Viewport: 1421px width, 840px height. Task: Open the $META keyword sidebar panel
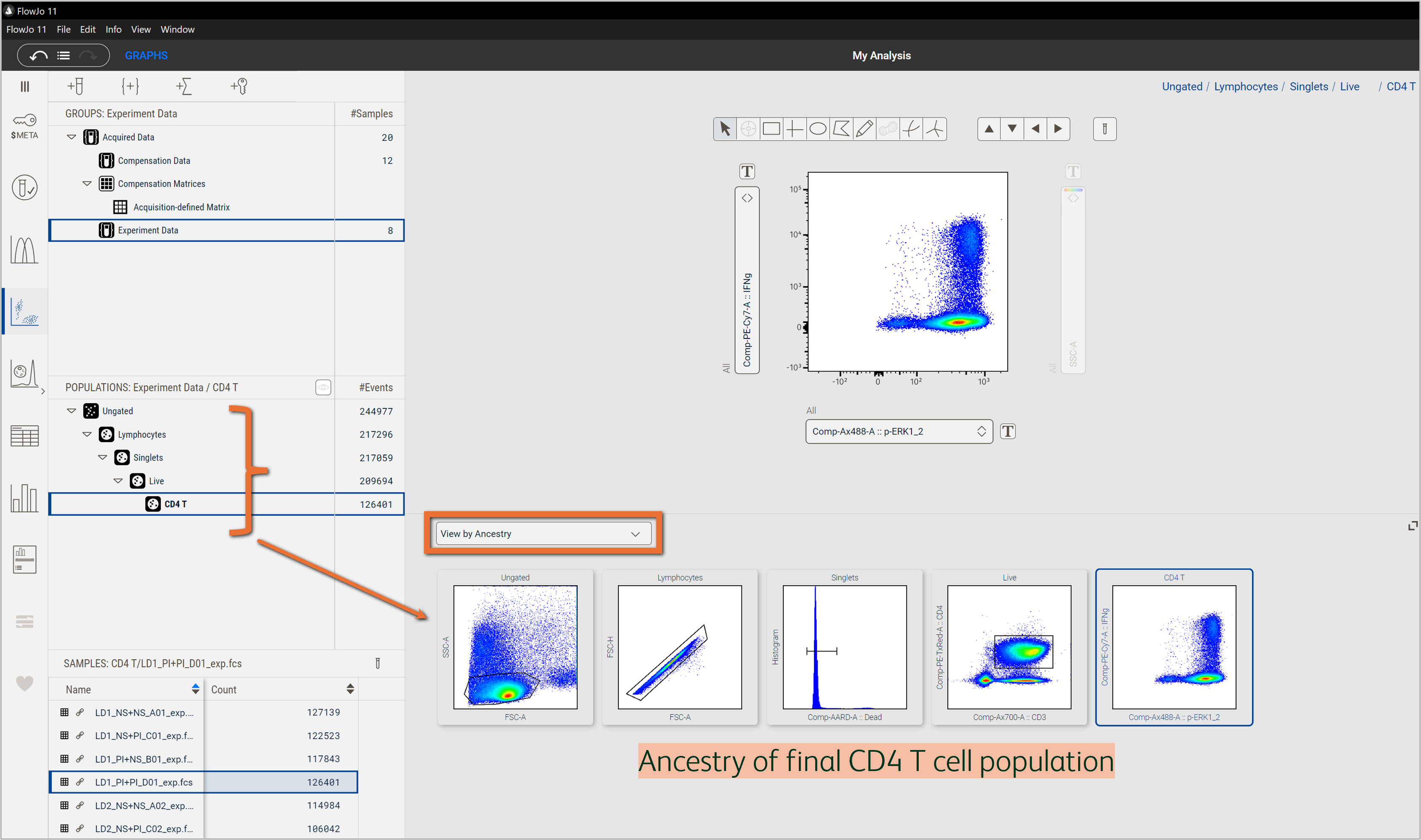coord(24,127)
